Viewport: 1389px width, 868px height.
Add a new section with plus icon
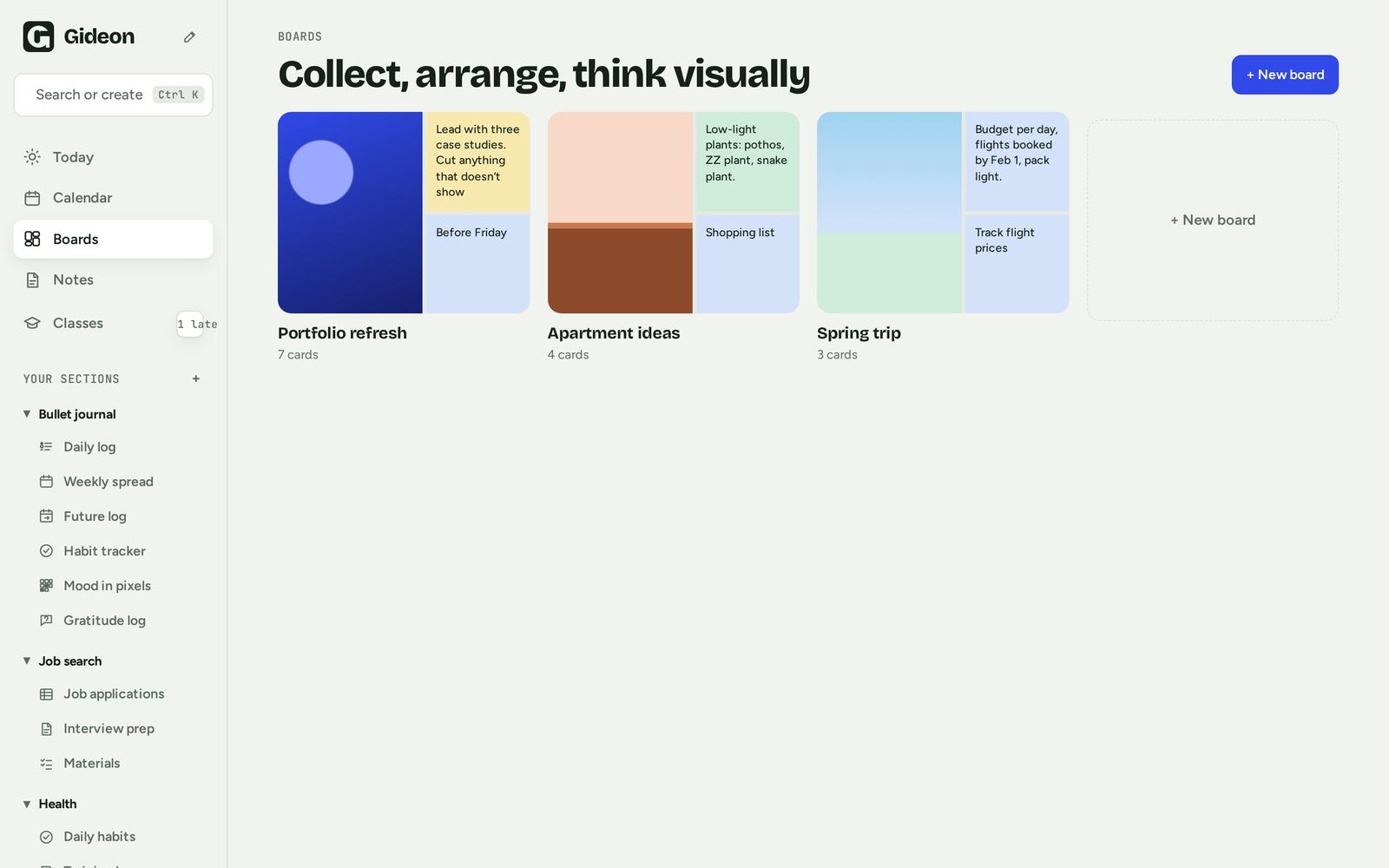pos(196,378)
